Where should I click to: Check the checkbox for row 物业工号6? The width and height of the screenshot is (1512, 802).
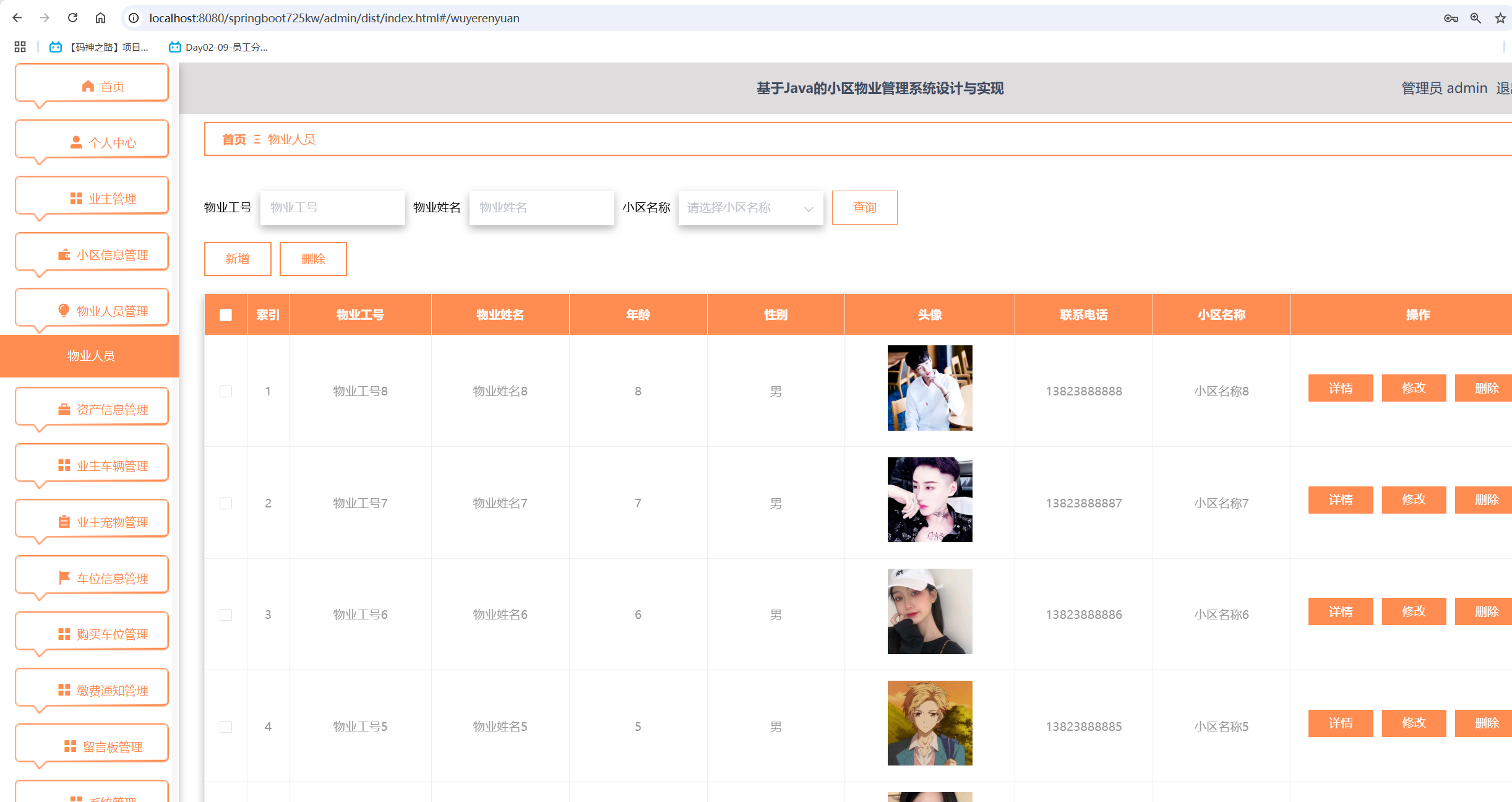tap(226, 614)
